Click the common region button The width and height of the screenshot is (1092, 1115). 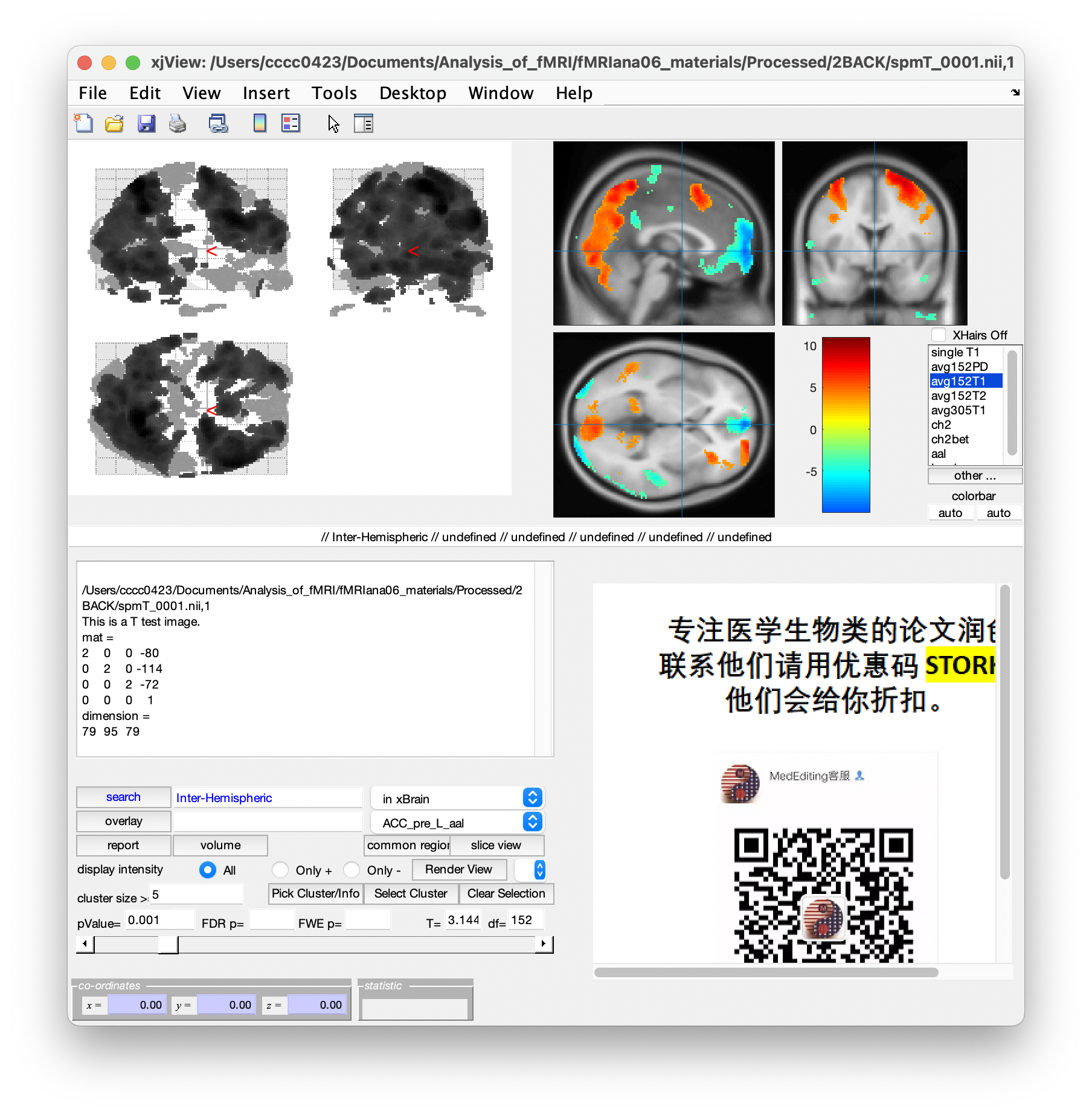408,846
